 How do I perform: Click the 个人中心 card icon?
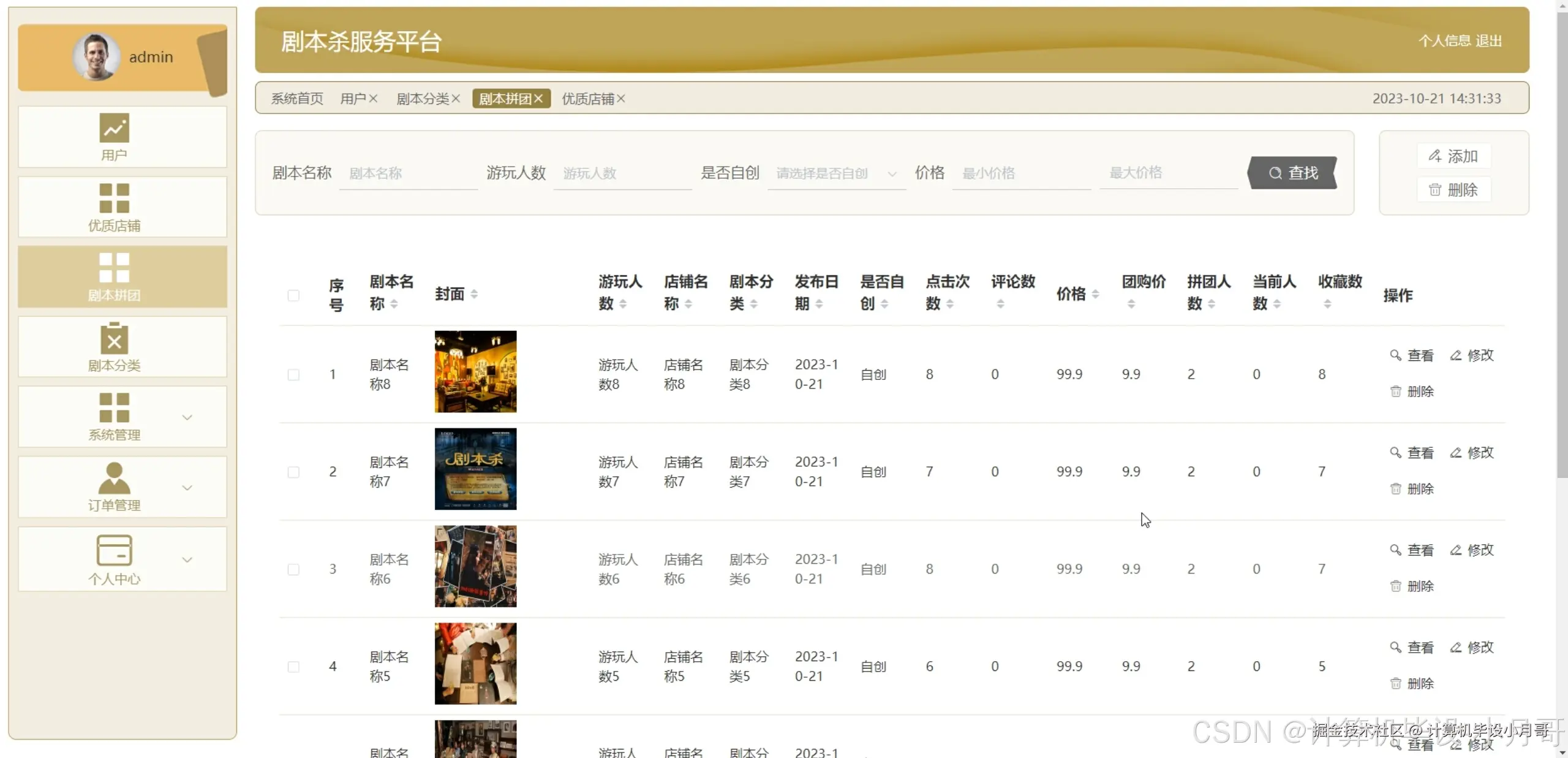[x=115, y=550]
